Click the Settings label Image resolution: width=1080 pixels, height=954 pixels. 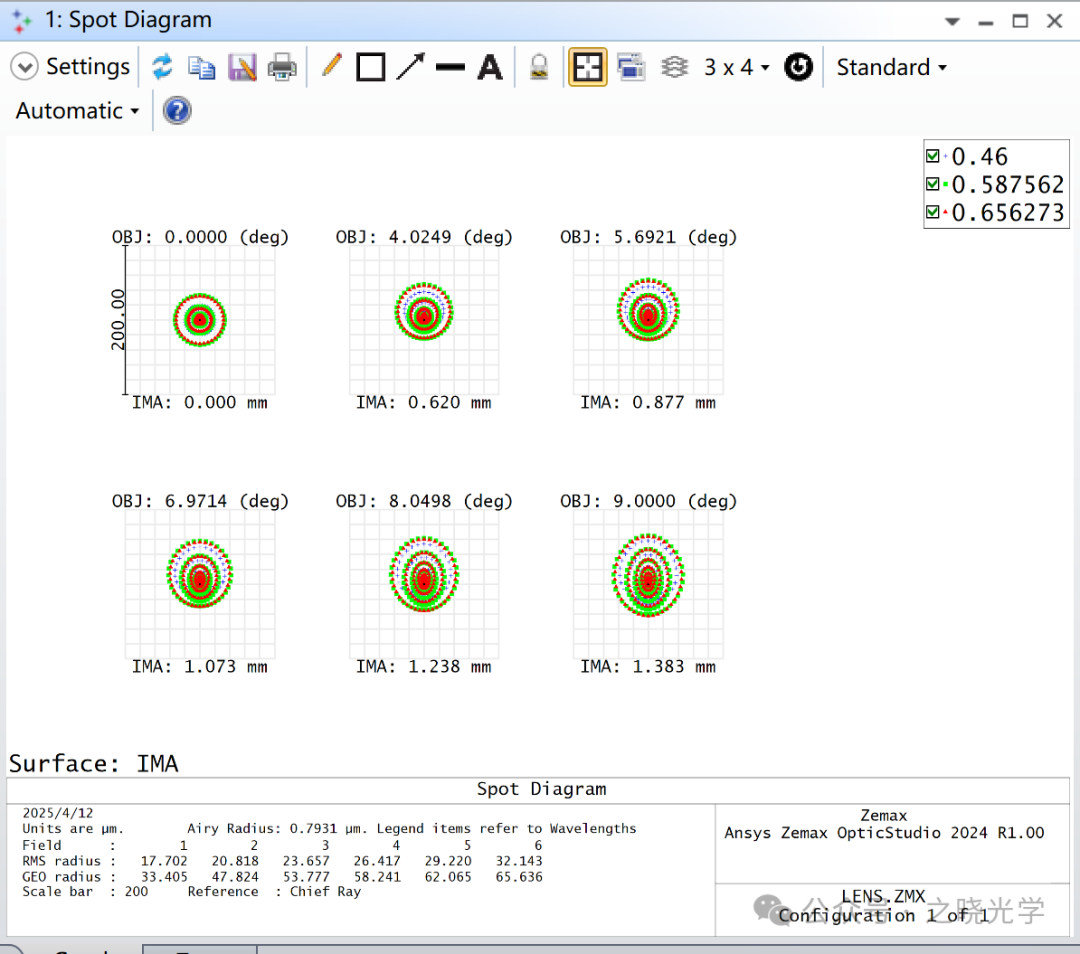click(88, 67)
